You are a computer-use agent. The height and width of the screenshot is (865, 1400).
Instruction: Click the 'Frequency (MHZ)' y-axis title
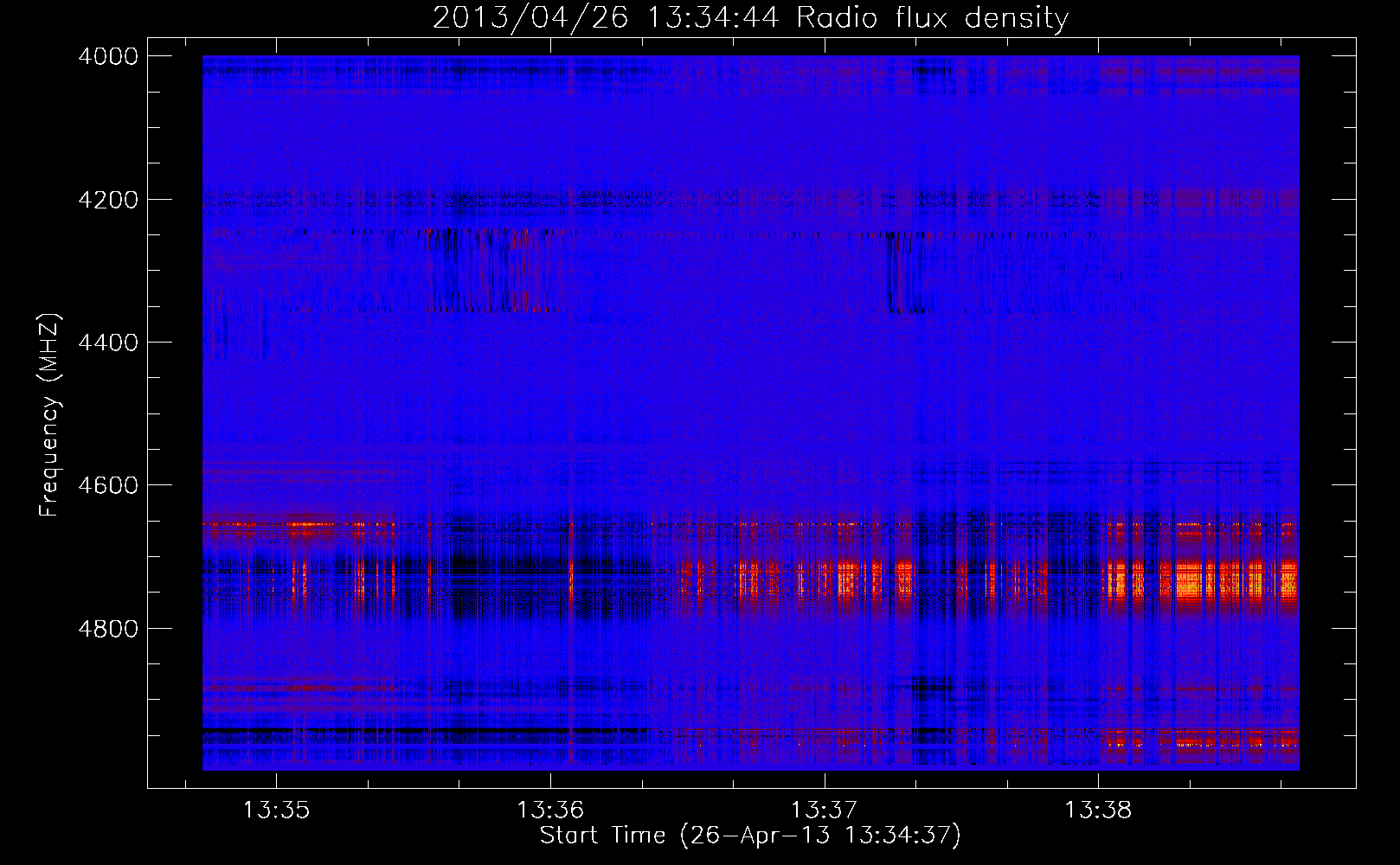pos(49,415)
